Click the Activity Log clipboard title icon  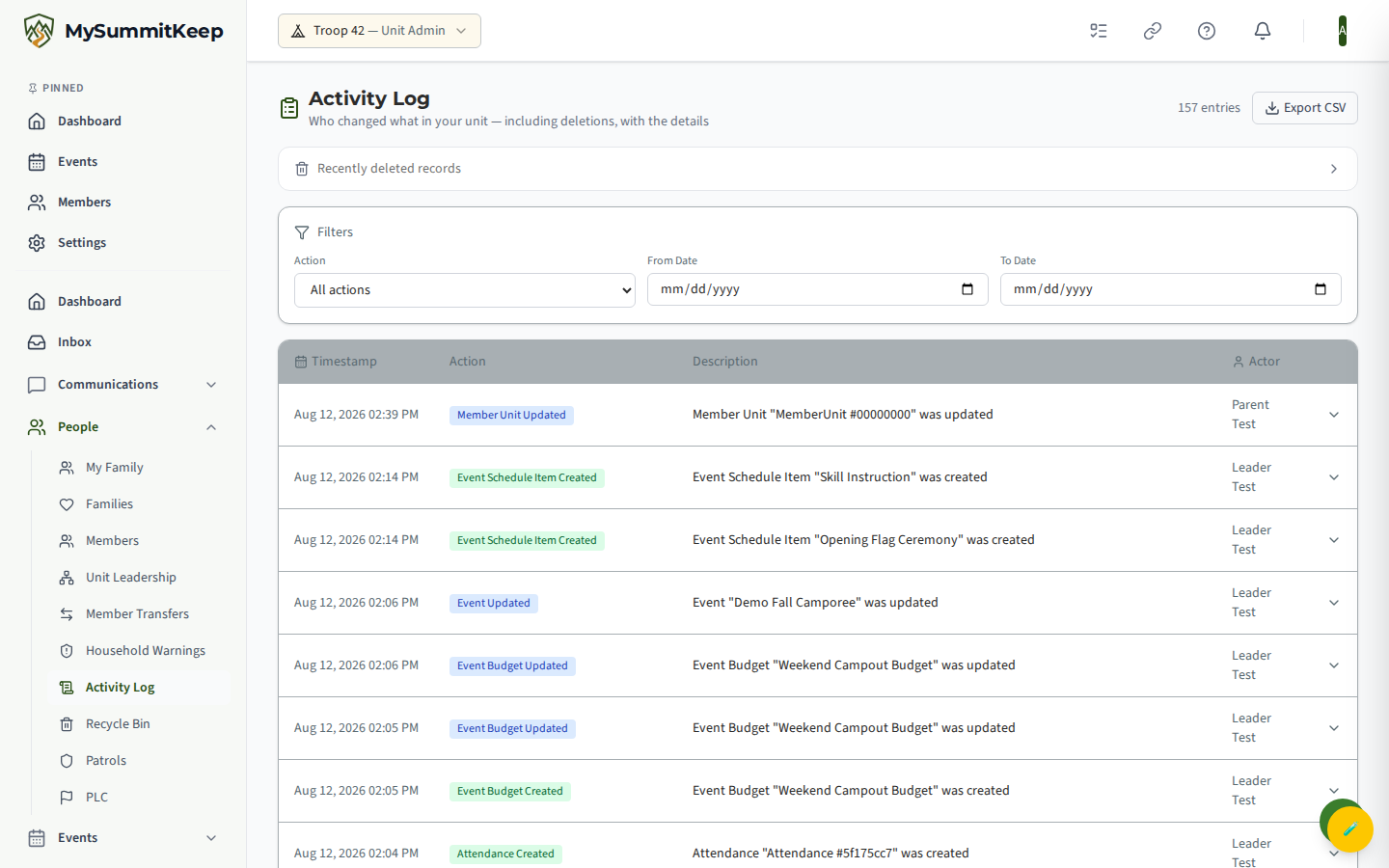[289, 108]
